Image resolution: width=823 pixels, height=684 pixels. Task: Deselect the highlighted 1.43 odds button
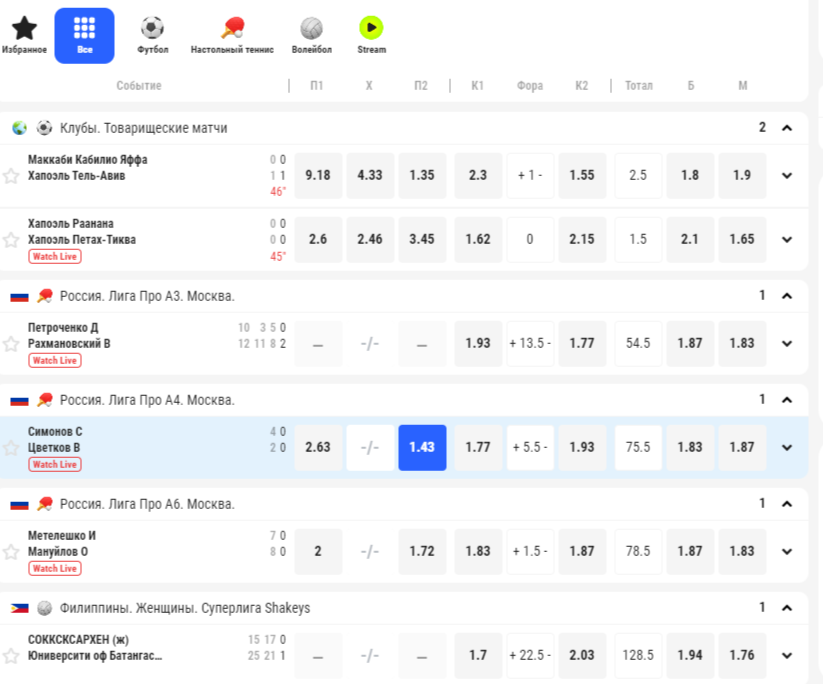click(422, 447)
